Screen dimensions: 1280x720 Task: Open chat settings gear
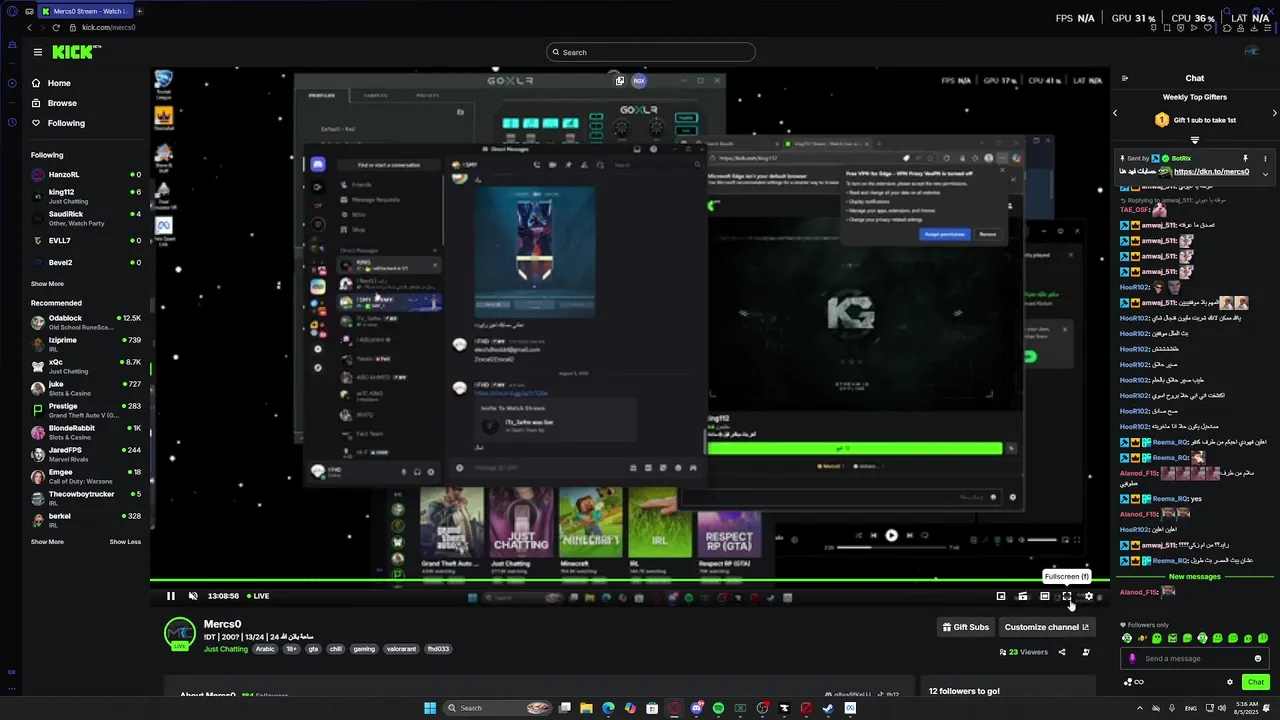pos(1230,682)
